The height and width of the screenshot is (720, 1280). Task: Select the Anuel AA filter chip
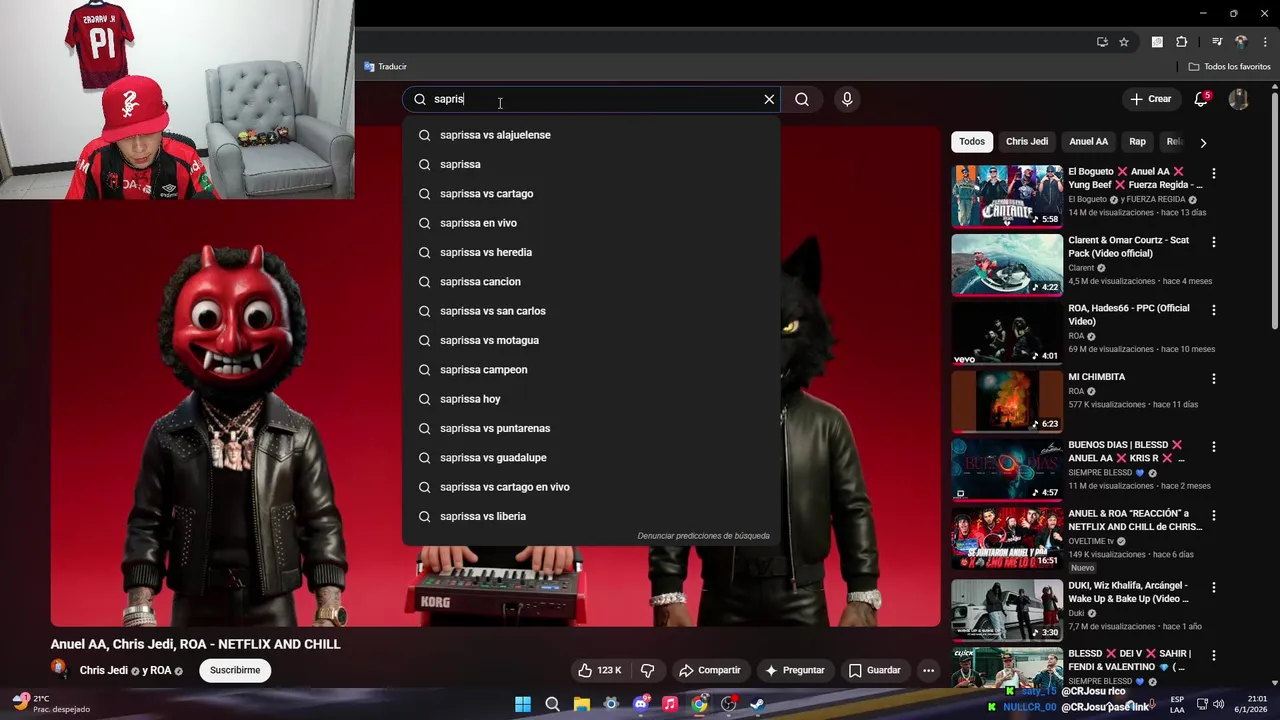click(x=1088, y=142)
